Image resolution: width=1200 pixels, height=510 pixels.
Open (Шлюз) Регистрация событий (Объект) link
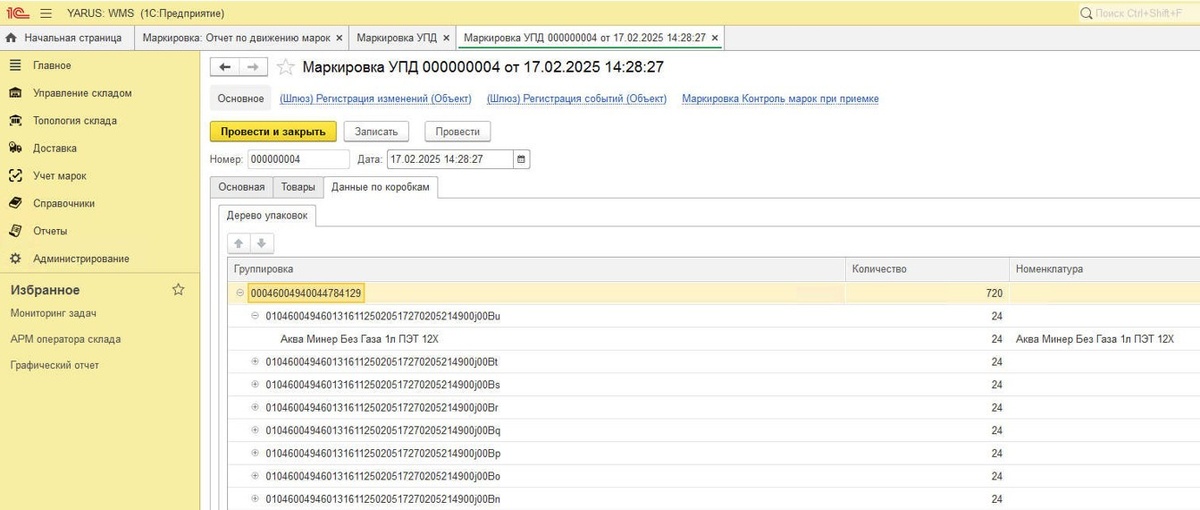click(576, 99)
